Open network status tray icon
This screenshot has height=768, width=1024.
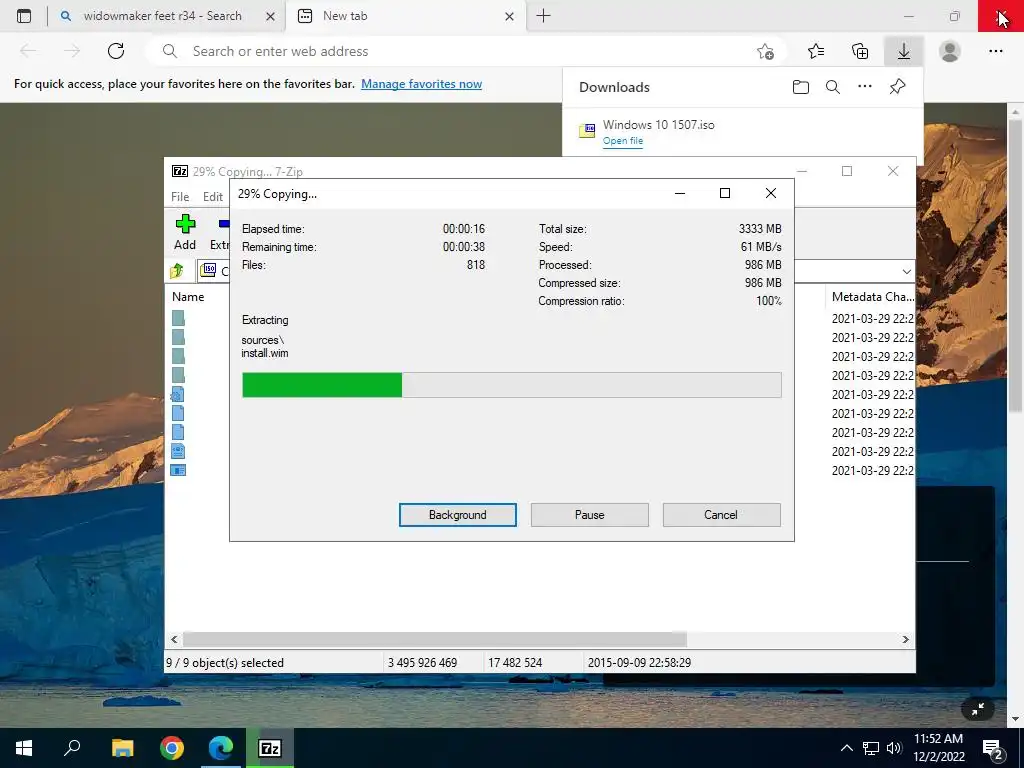point(871,748)
